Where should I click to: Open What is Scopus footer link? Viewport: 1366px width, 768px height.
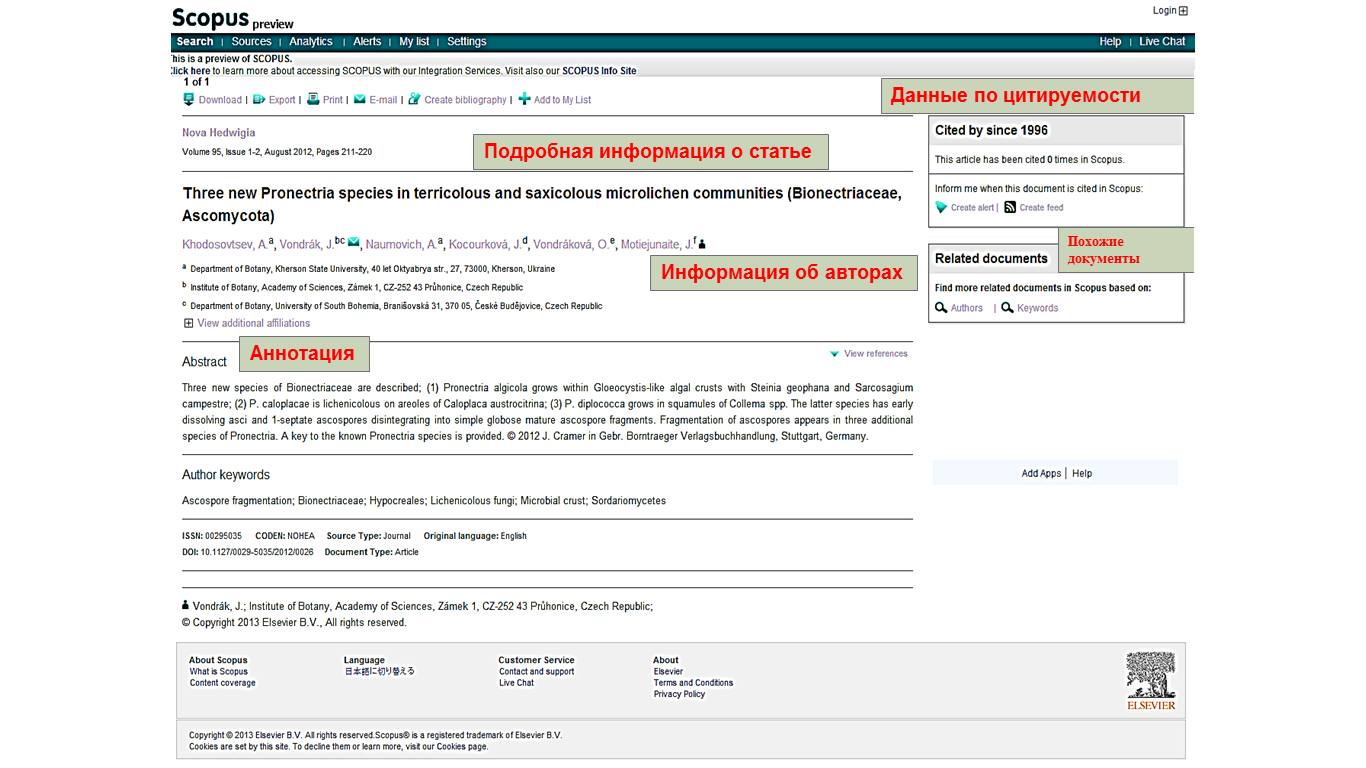tap(219, 672)
